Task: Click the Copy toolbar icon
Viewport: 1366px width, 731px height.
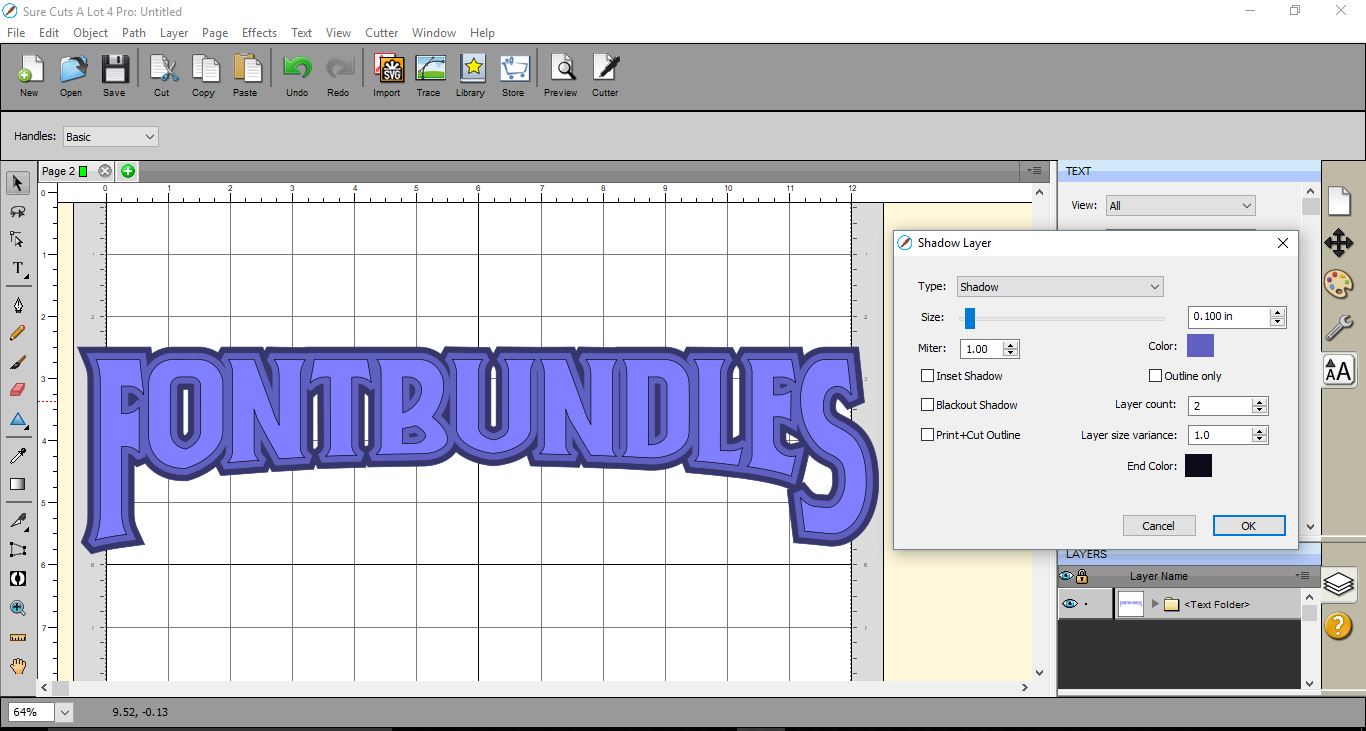Action: [x=204, y=69]
